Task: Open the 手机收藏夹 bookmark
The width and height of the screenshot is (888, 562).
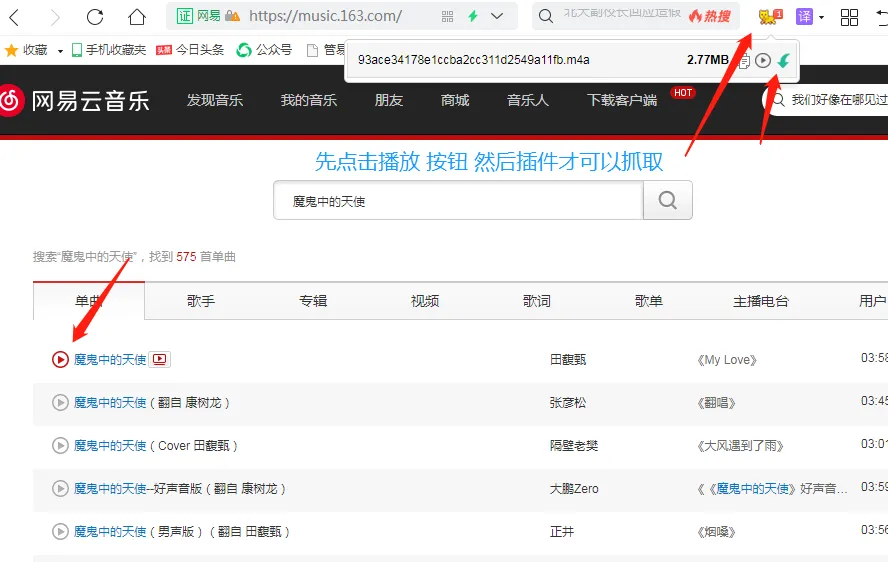Action: pyautogui.click(x=109, y=50)
